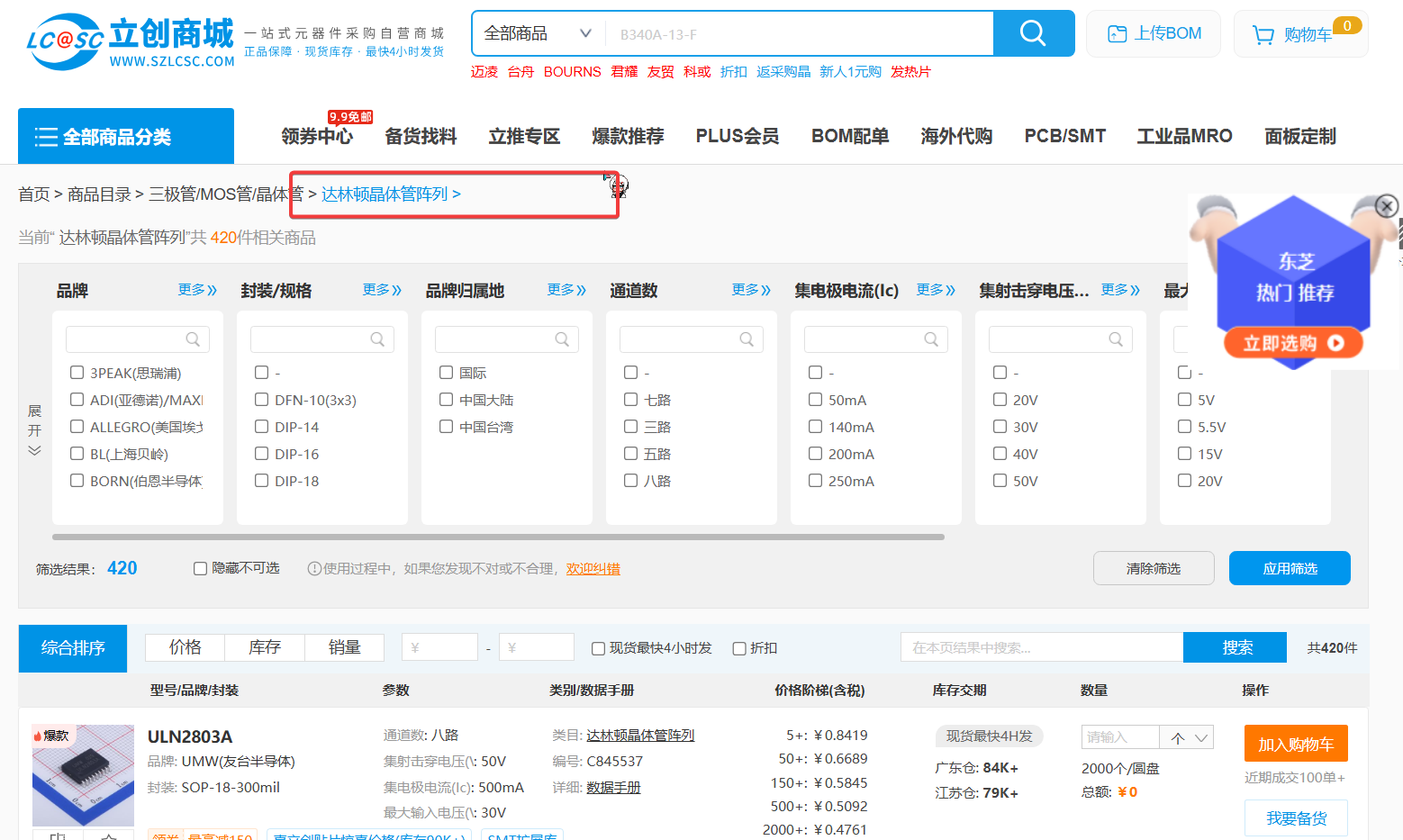
Task: Click search icon in 通道数 filter box
Action: (747, 339)
